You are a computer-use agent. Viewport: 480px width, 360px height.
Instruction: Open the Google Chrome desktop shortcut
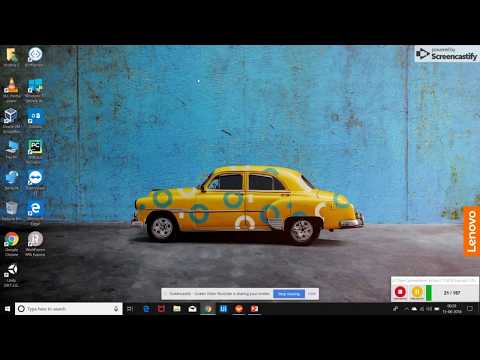pos(12,243)
